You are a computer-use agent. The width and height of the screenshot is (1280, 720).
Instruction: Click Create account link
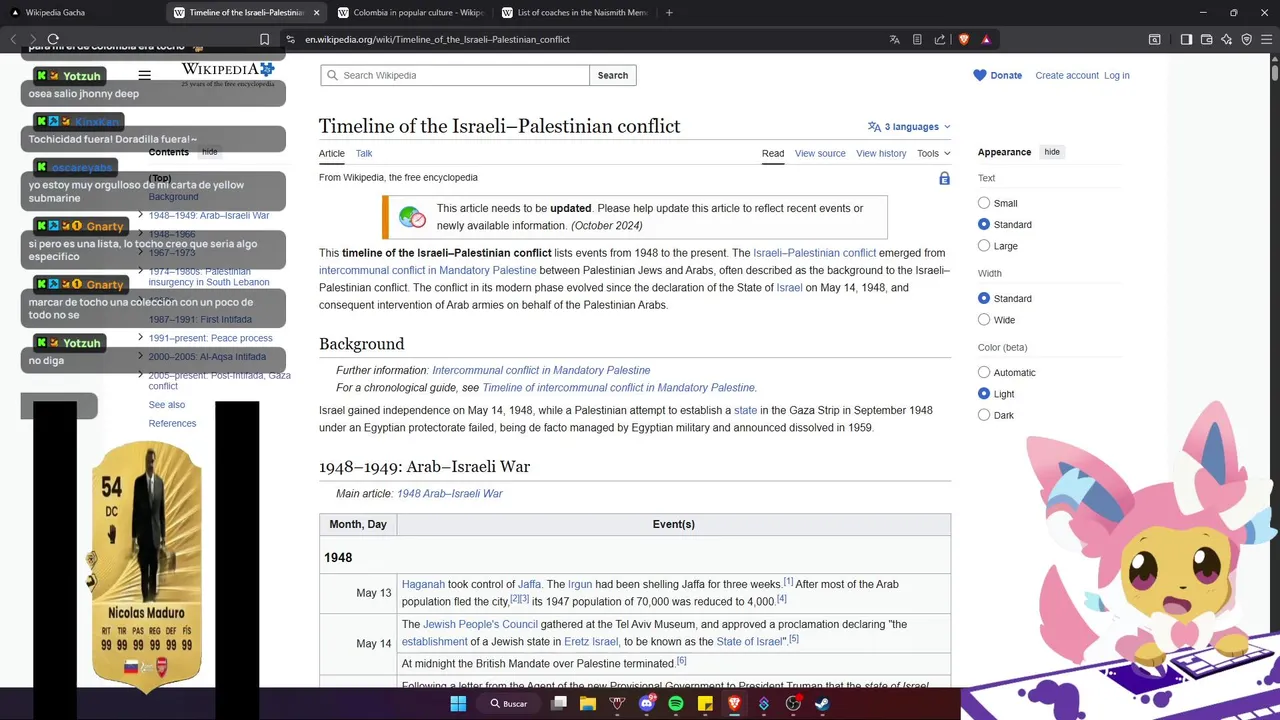click(1067, 75)
